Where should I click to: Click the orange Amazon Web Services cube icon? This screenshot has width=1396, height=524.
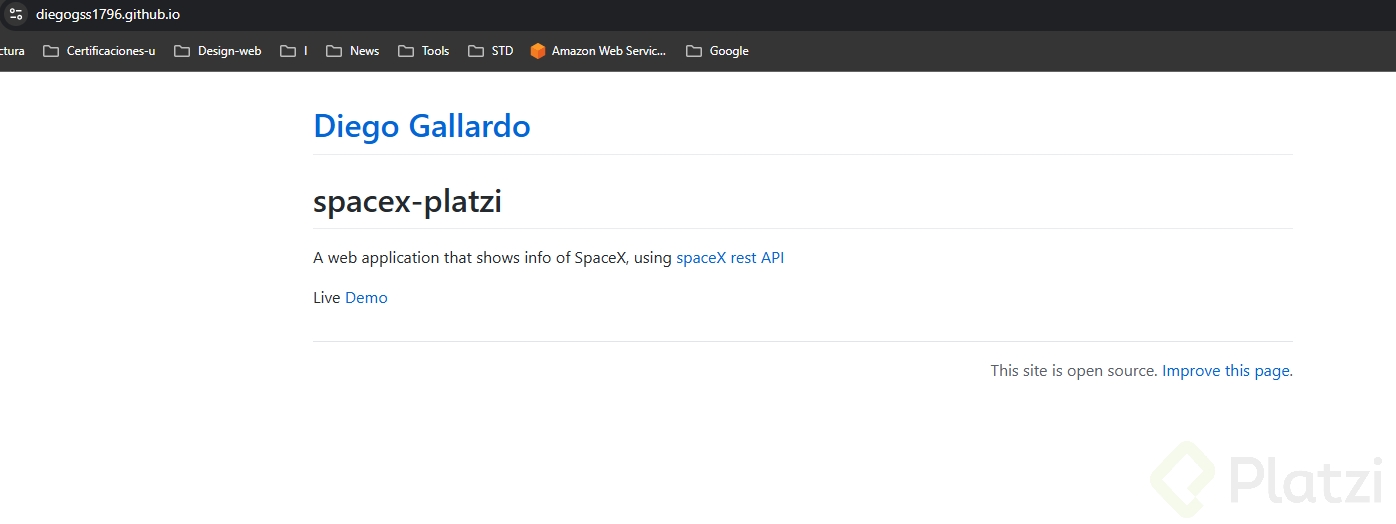tap(538, 51)
